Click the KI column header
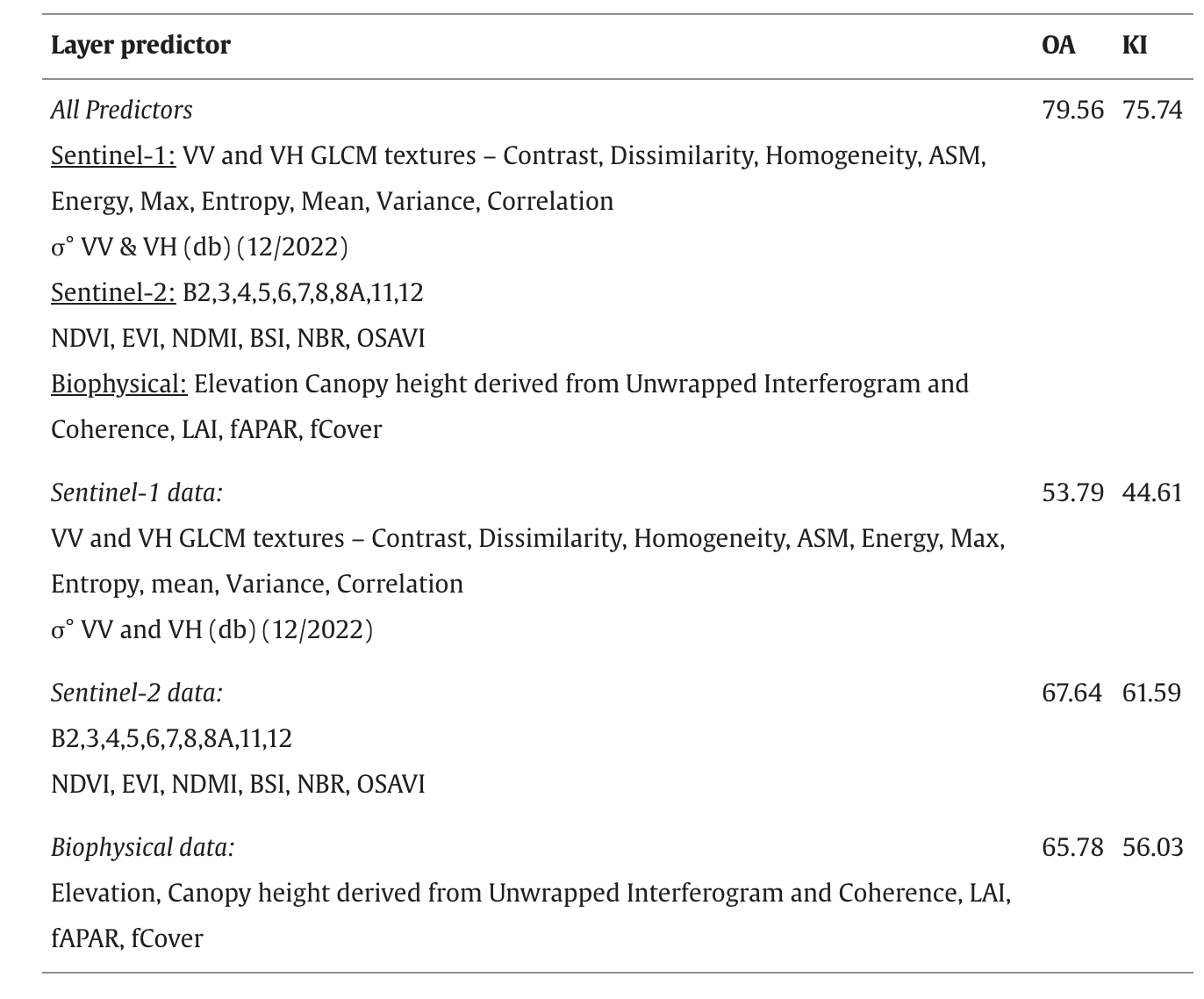The image size is (1204, 999). (1135, 45)
